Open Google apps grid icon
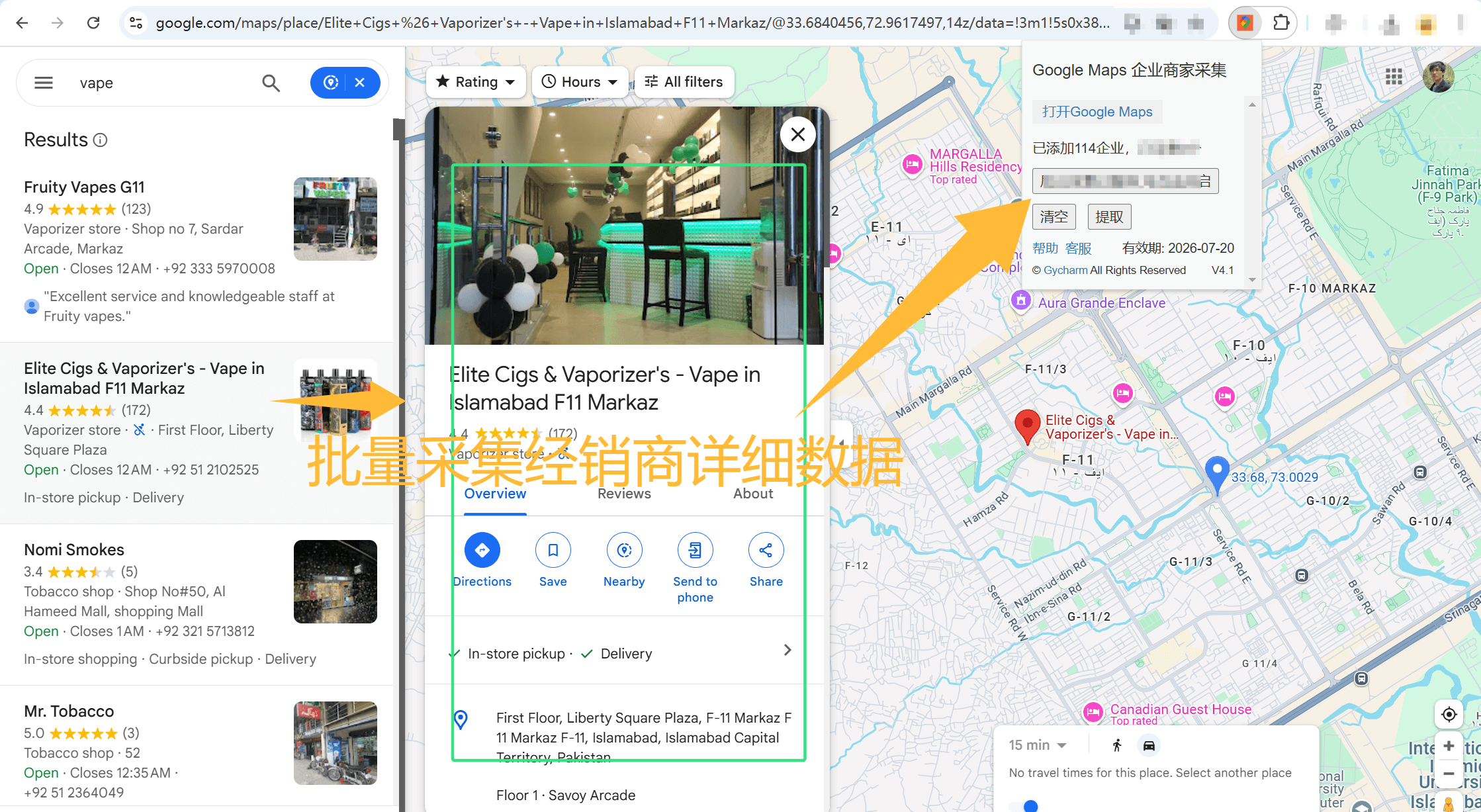This screenshot has width=1481, height=812. tap(1394, 77)
